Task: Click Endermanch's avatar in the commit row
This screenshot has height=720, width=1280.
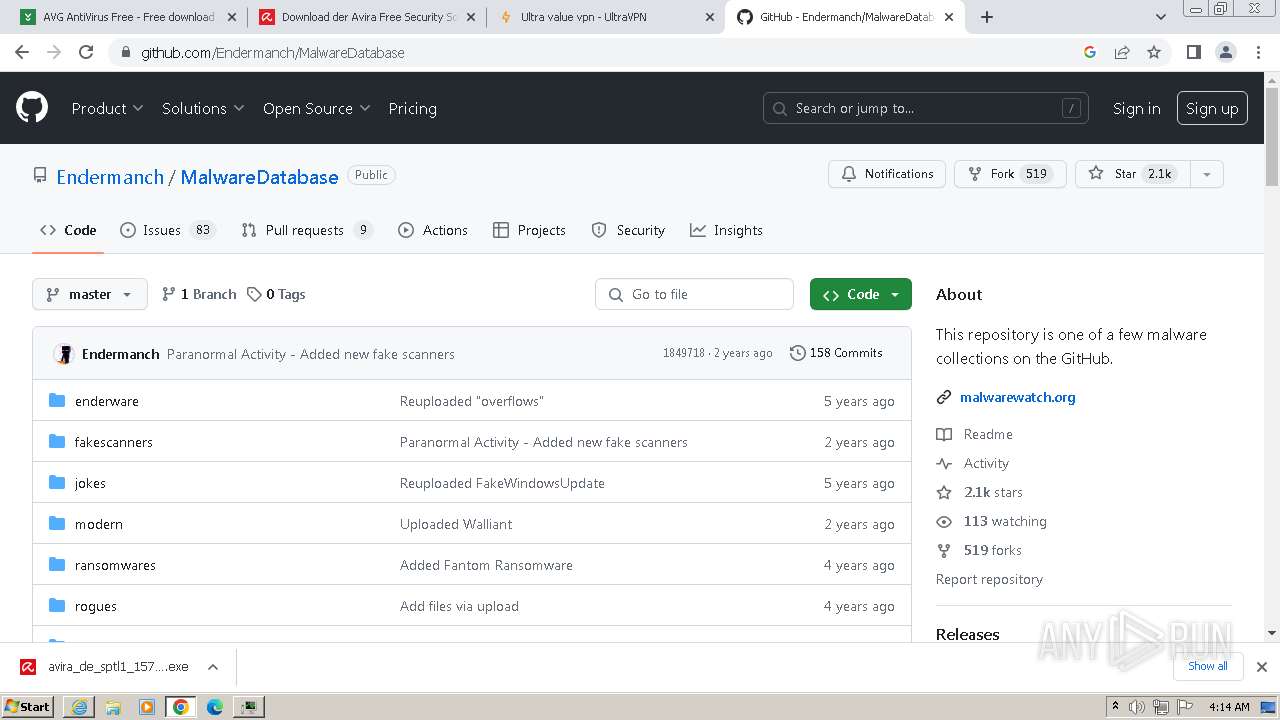Action: click(64, 354)
